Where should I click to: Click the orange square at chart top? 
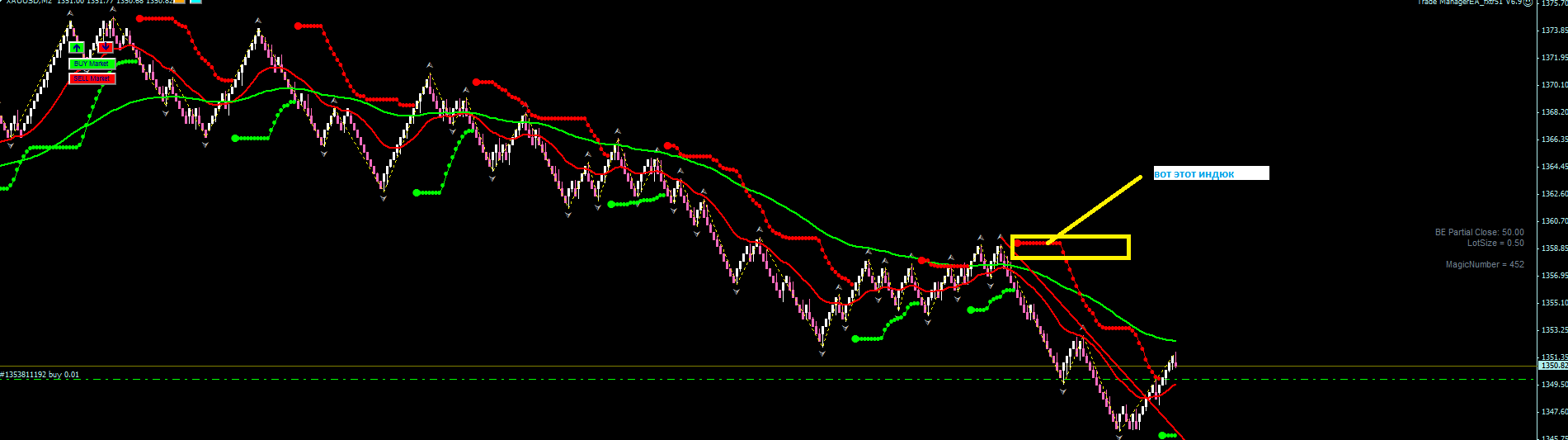point(179,2)
